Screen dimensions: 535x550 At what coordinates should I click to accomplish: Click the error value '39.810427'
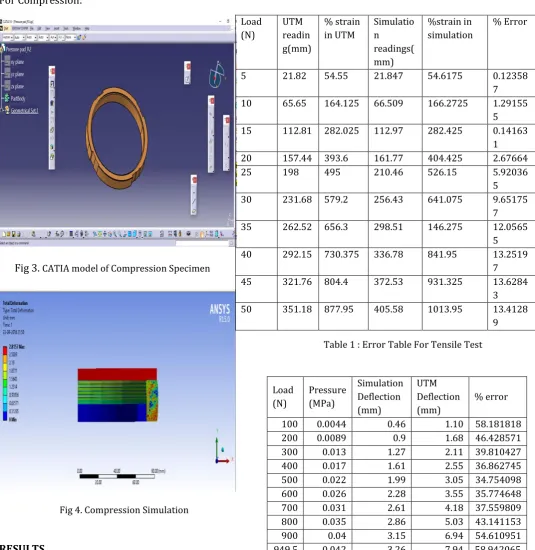pyautogui.click(x=498, y=452)
